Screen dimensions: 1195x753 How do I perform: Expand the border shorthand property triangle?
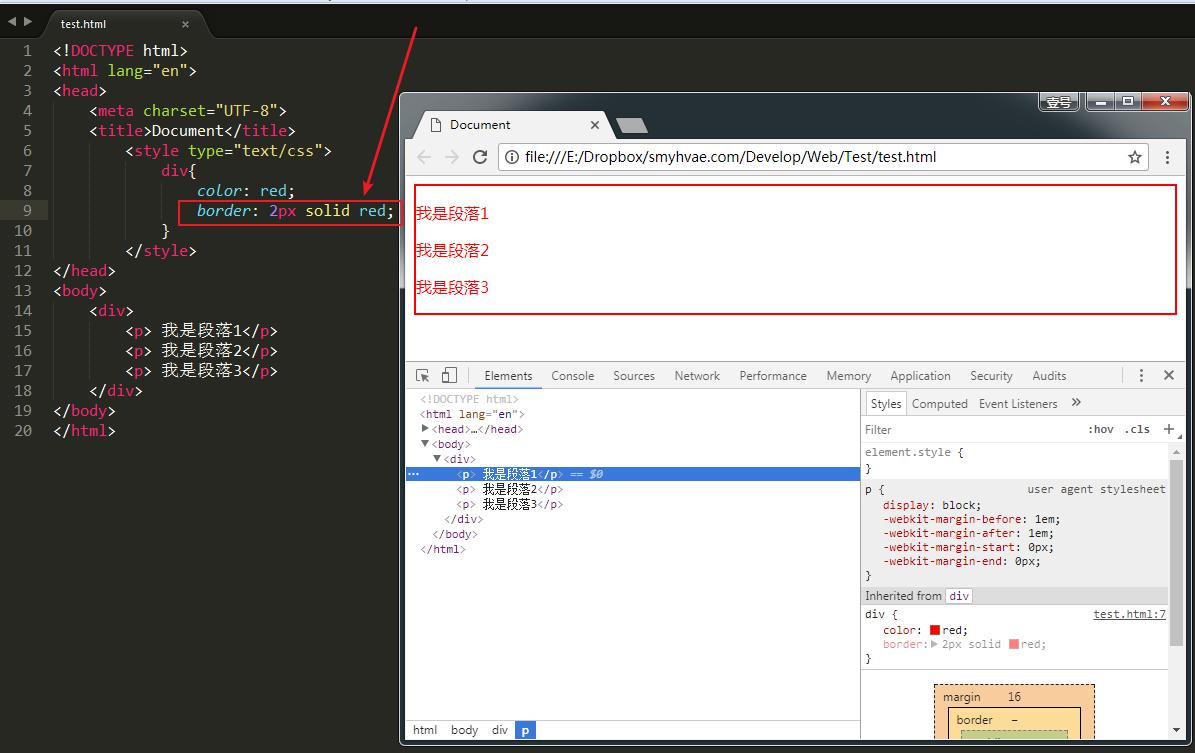click(934, 644)
